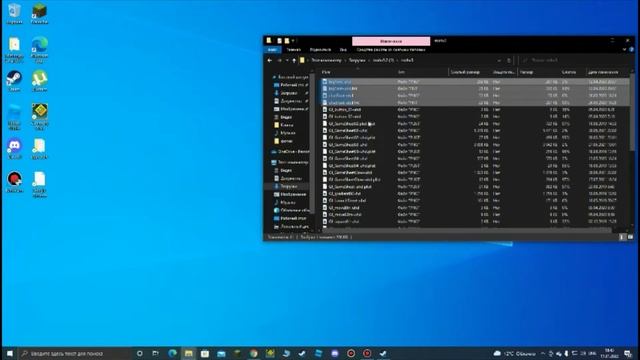640x360 pixels.
Task: Show hidden system tray icons
Action: [543, 353]
